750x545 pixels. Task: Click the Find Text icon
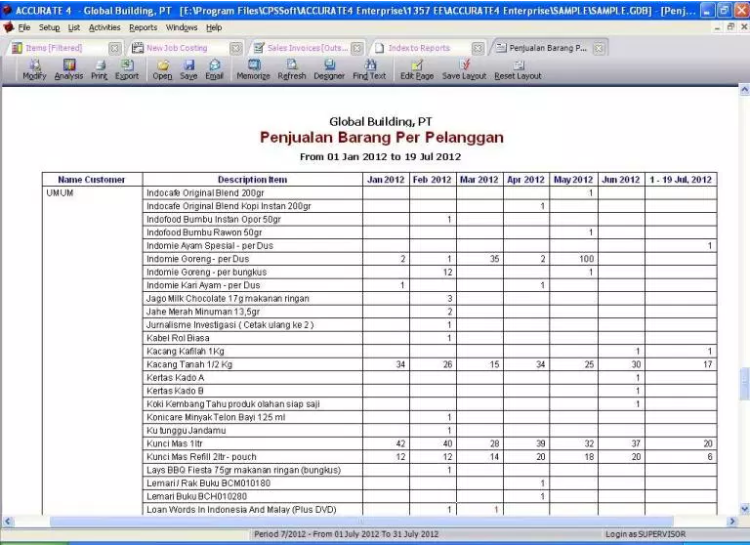pos(369,68)
